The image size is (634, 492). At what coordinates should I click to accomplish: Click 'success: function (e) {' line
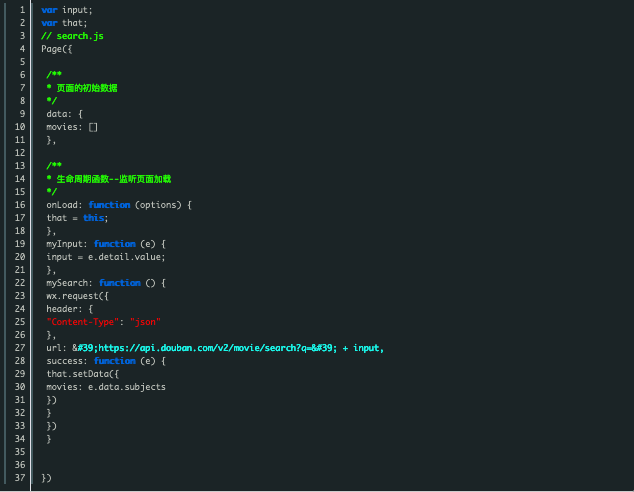click(x=106, y=361)
